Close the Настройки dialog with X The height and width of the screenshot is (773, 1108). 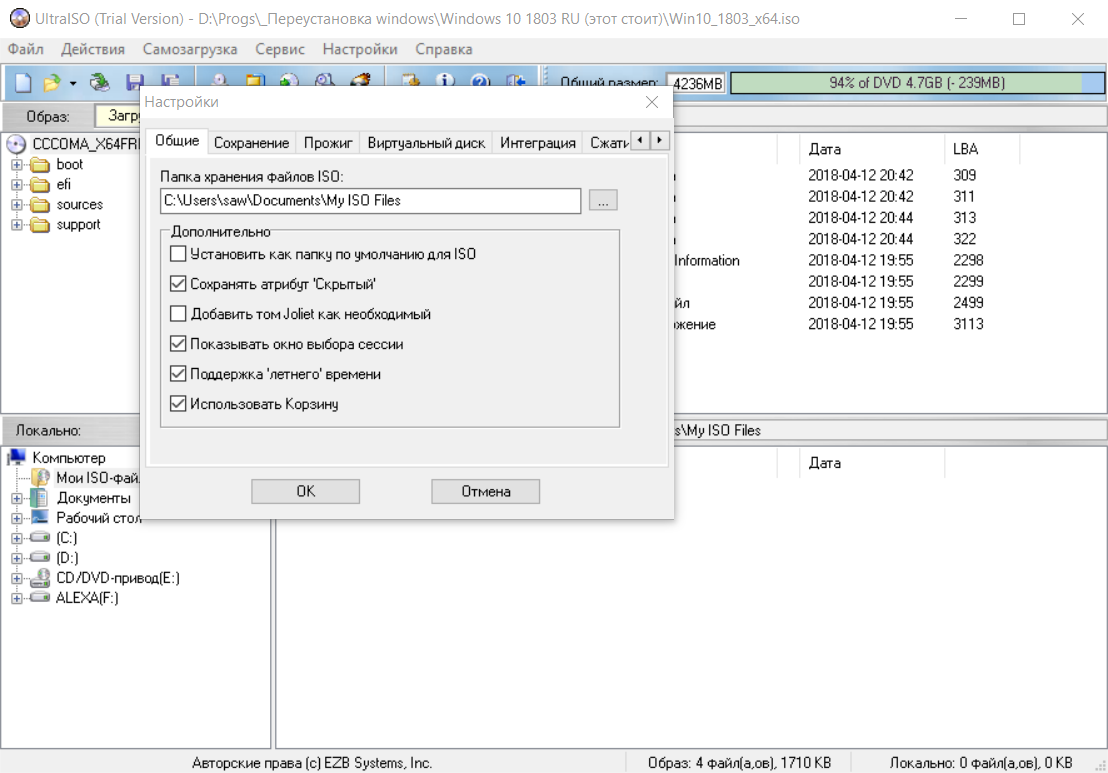[652, 102]
